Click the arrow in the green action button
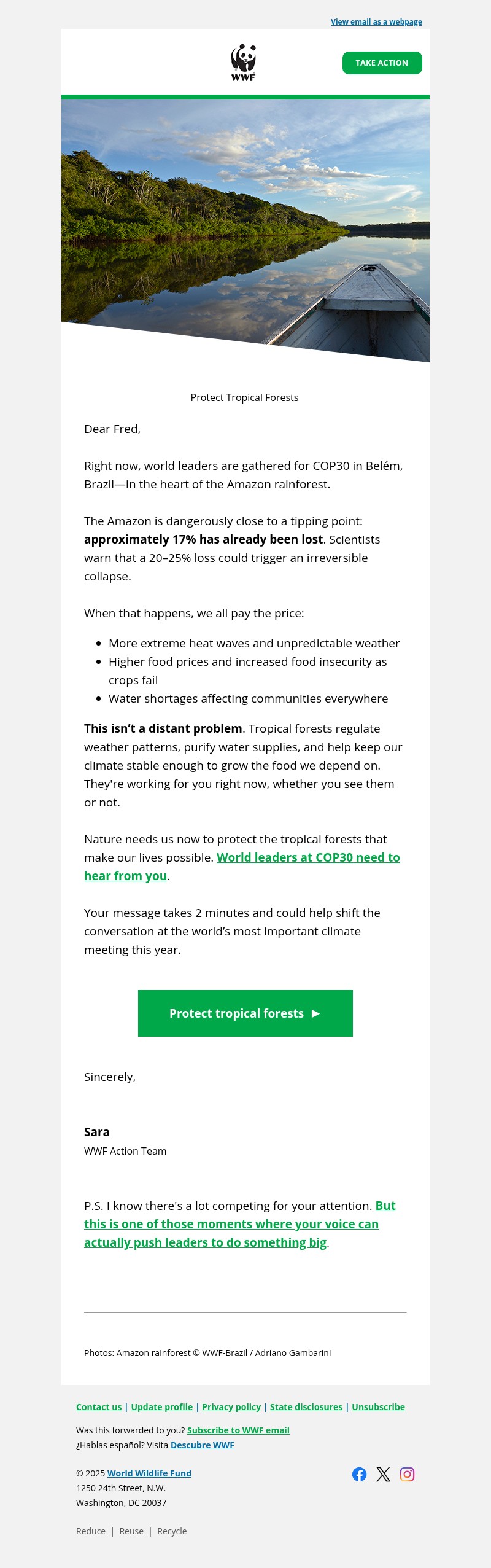Viewport: 491px width, 1568px height. click(x=315, y=1013)
